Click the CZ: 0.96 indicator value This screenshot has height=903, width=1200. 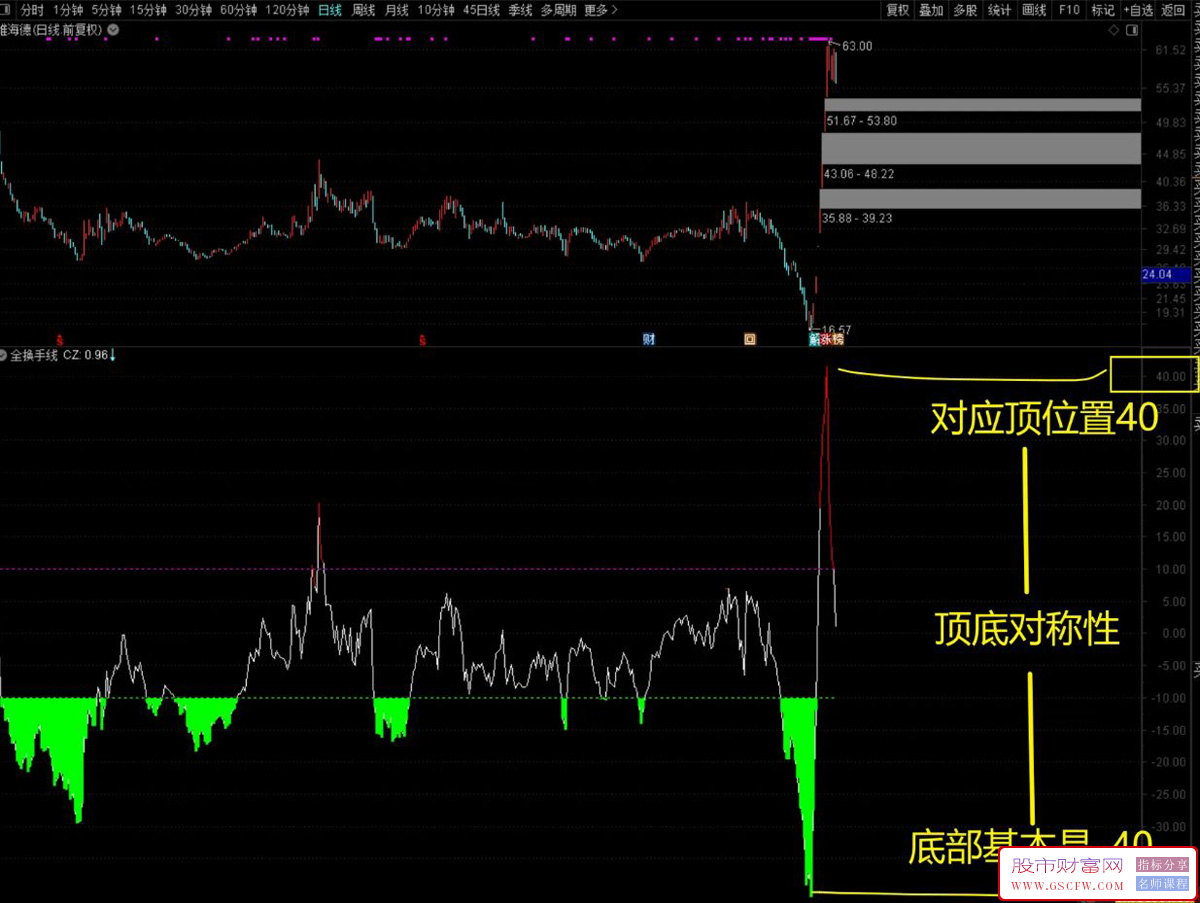[x=86, y=354]
